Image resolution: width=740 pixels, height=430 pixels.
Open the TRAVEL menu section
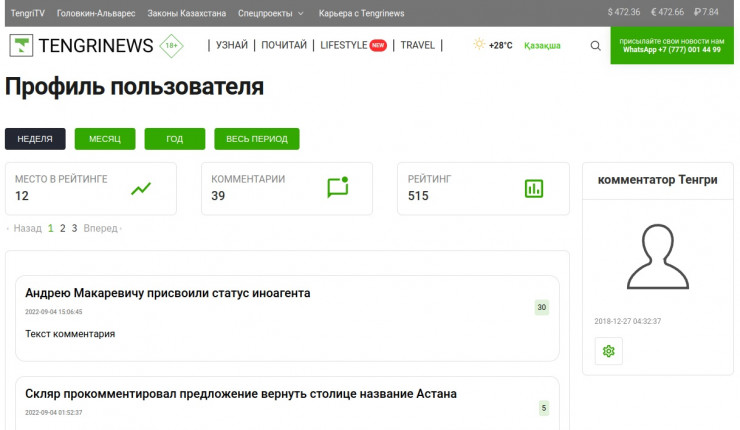[x=417, y=45]
